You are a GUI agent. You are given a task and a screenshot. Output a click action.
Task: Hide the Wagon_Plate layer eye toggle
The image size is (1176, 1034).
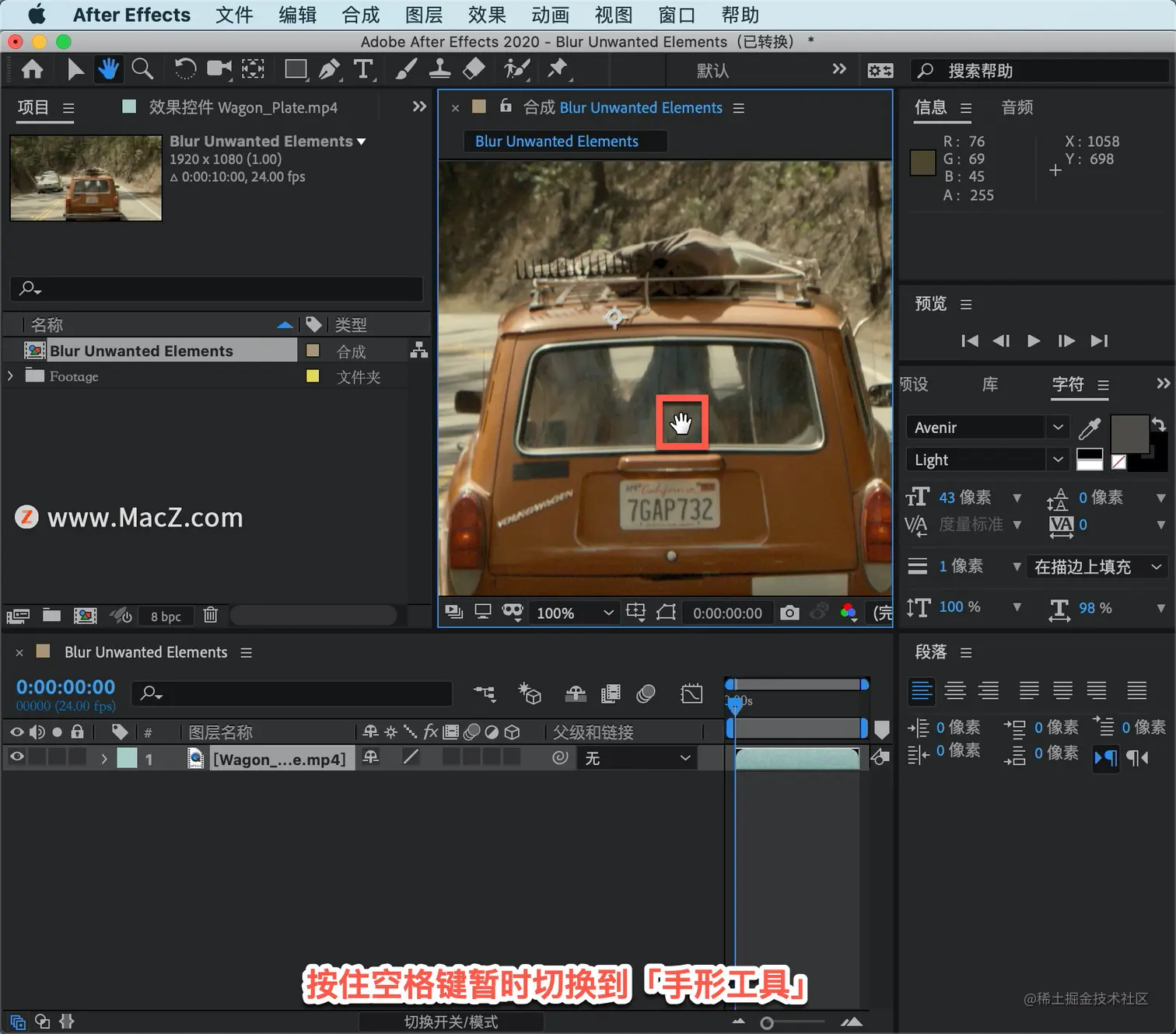click(x=16, y=757)
